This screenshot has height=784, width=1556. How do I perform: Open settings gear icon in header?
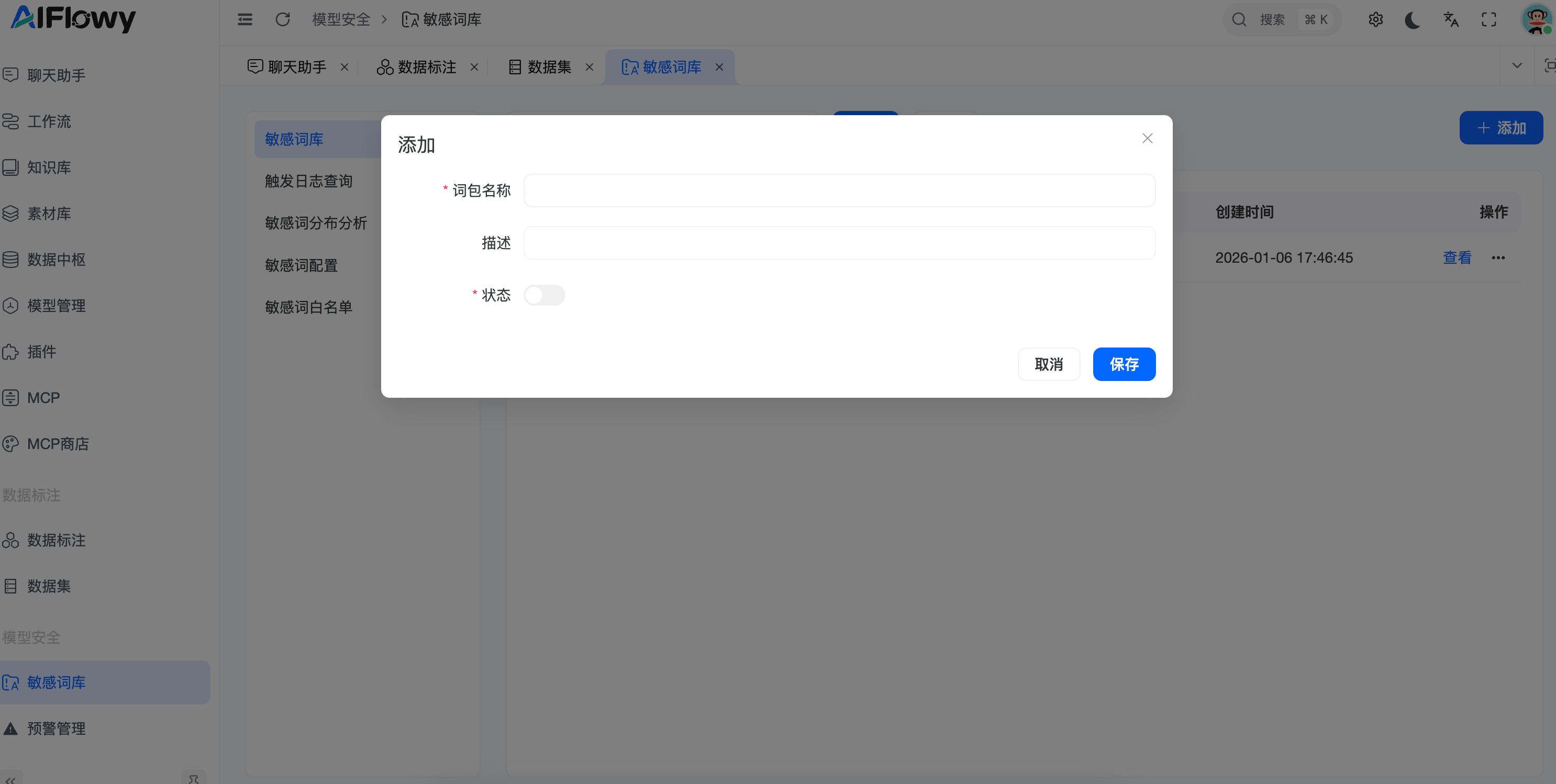(1375, 19)
